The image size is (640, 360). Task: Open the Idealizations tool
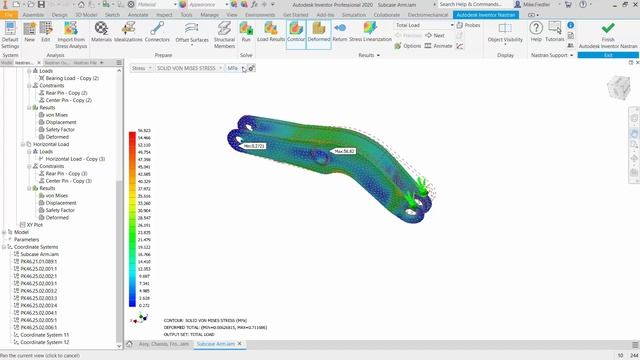pyautogui.click(x=128, y=33)
